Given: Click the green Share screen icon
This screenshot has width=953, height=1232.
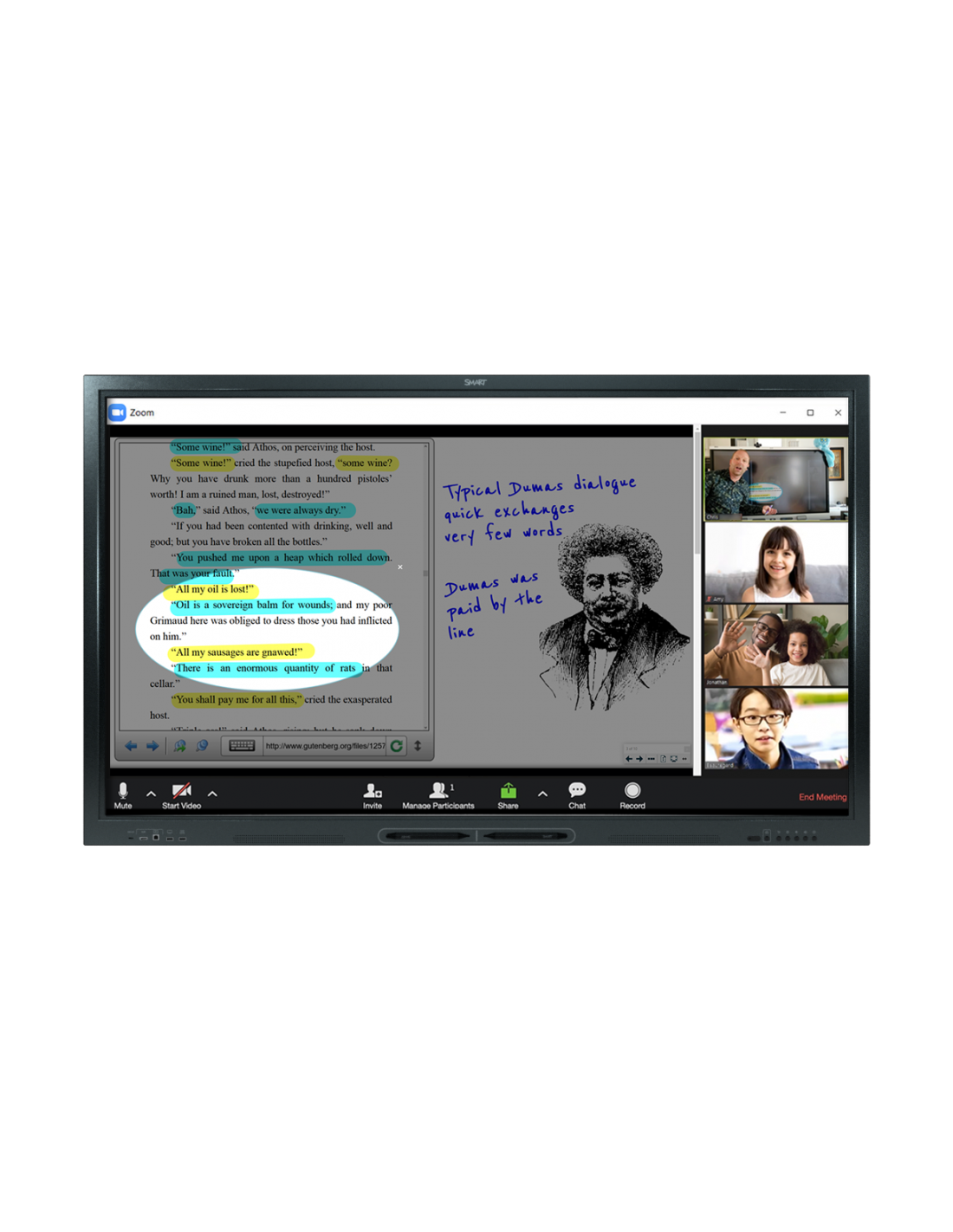Looking at the screenshot, I should click(508, 793).
